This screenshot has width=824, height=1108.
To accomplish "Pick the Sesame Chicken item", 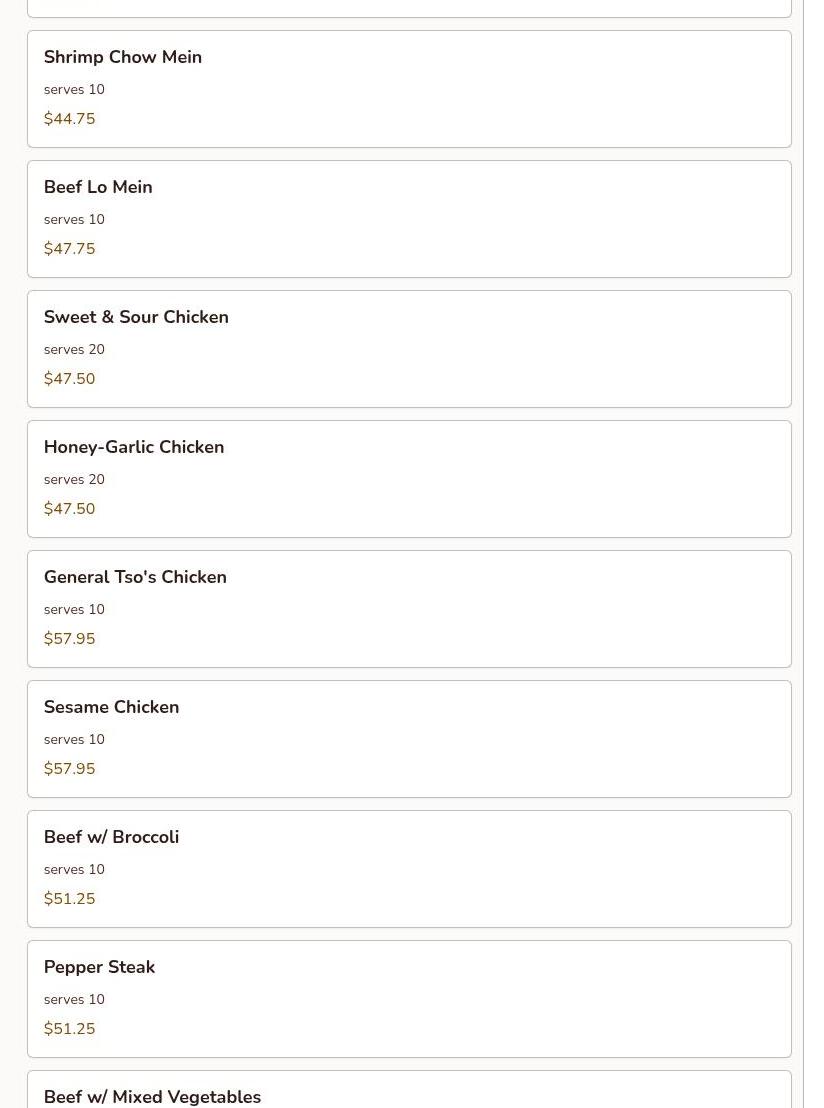I will (409, 739).
